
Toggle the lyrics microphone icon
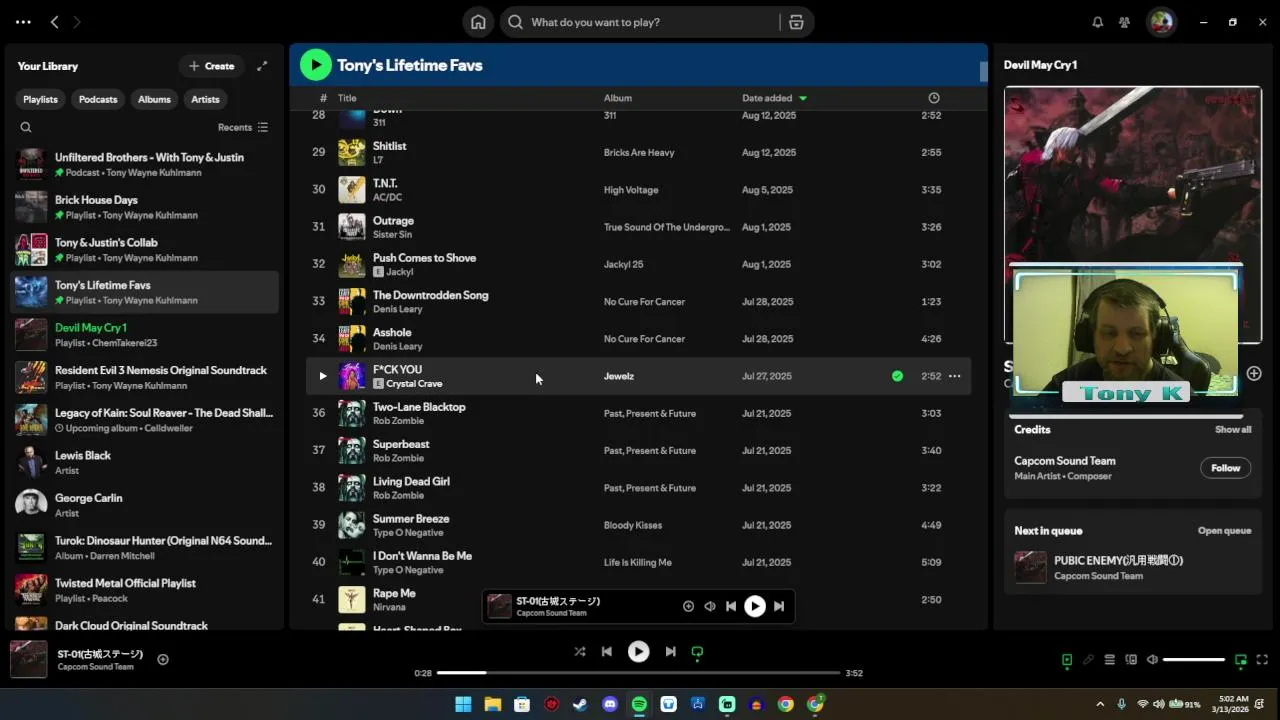point(1087,660)
